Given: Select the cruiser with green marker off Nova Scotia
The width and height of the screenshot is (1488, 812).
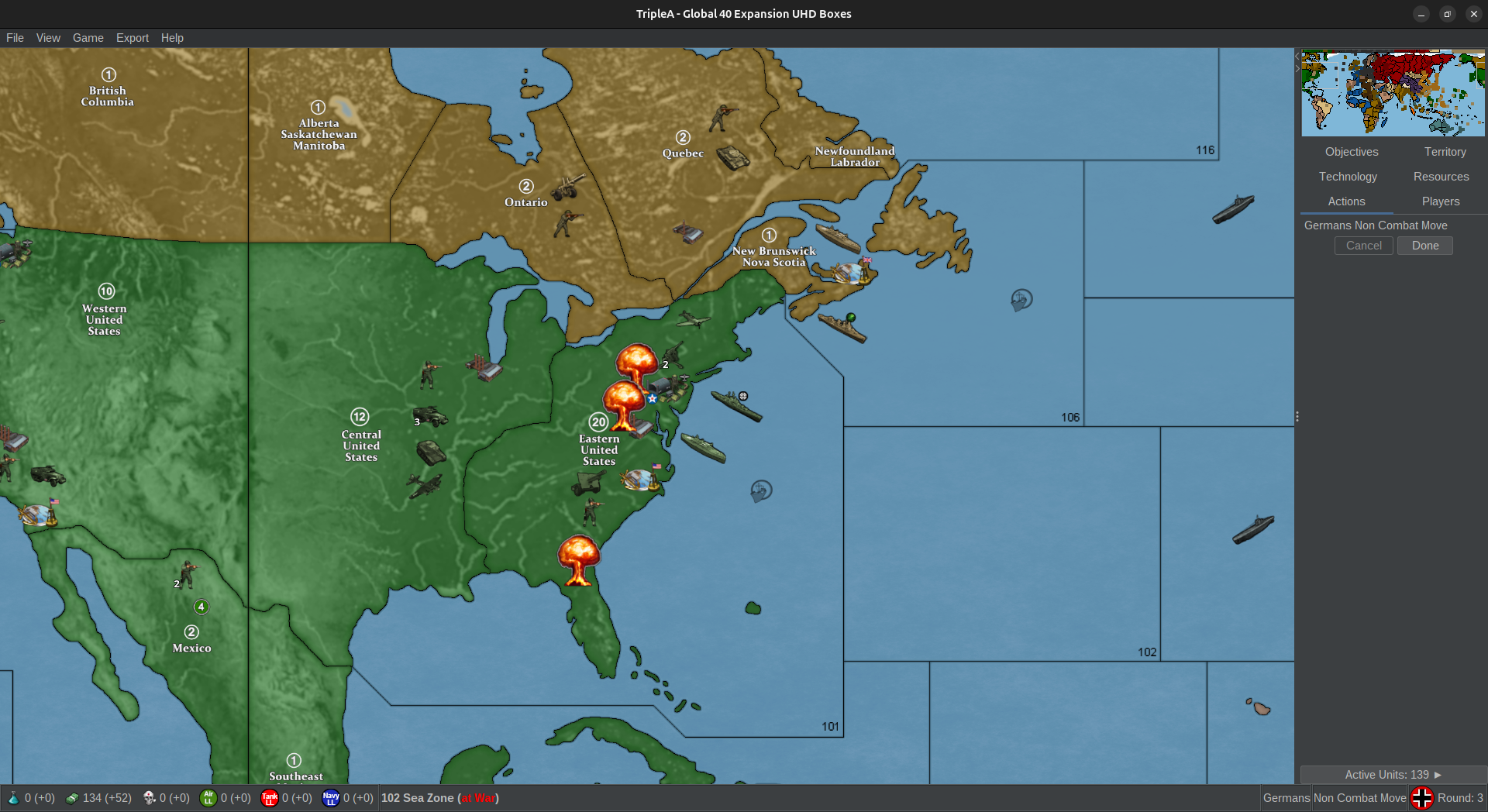Looking at the screenshot, I should coord(842,328).
